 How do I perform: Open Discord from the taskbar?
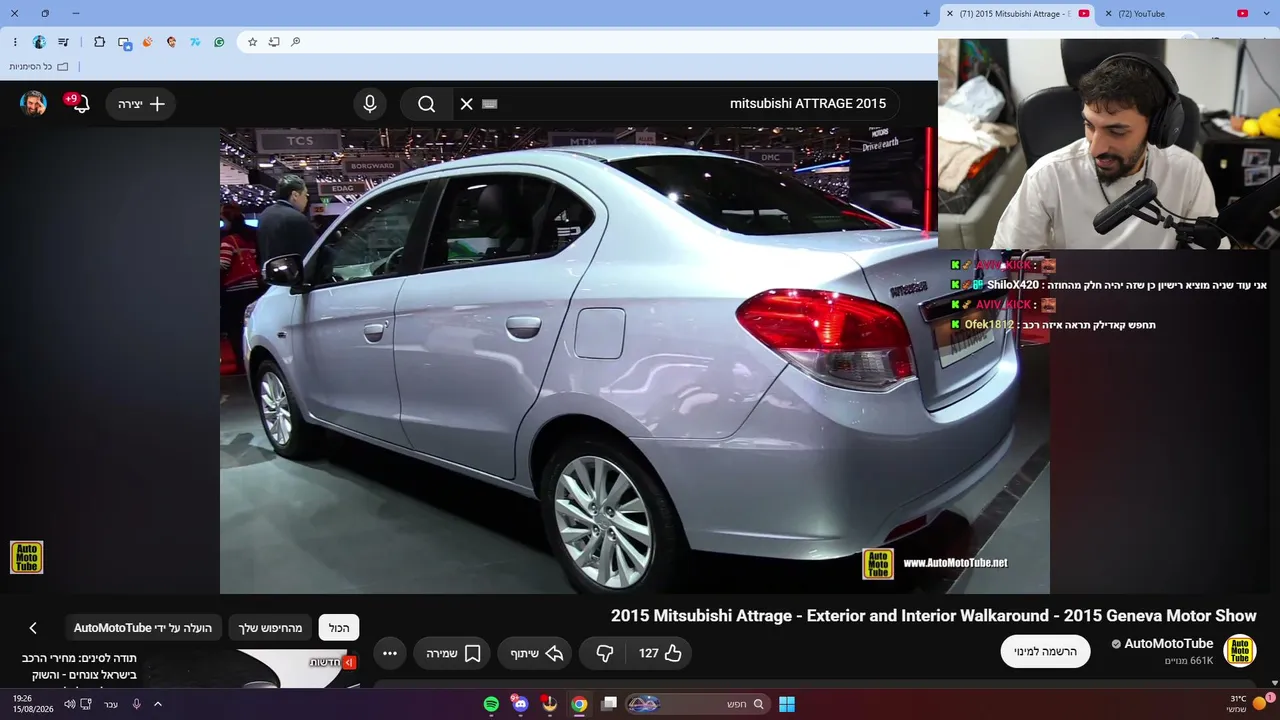point(520,704)
